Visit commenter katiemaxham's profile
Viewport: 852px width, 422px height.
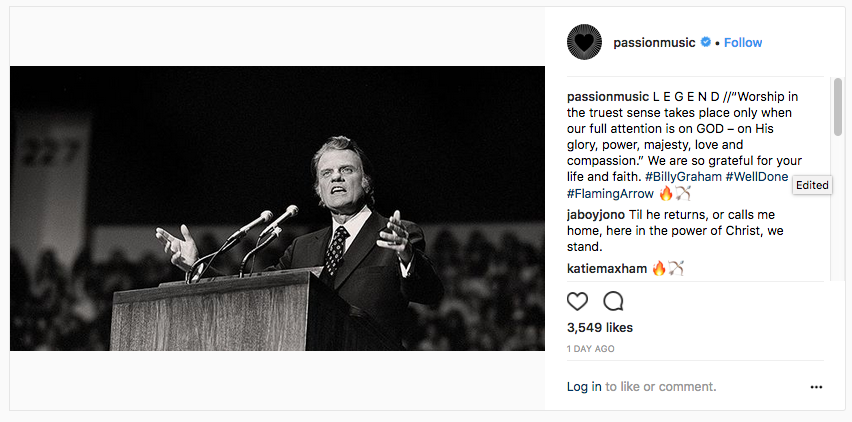pos(606,268)
